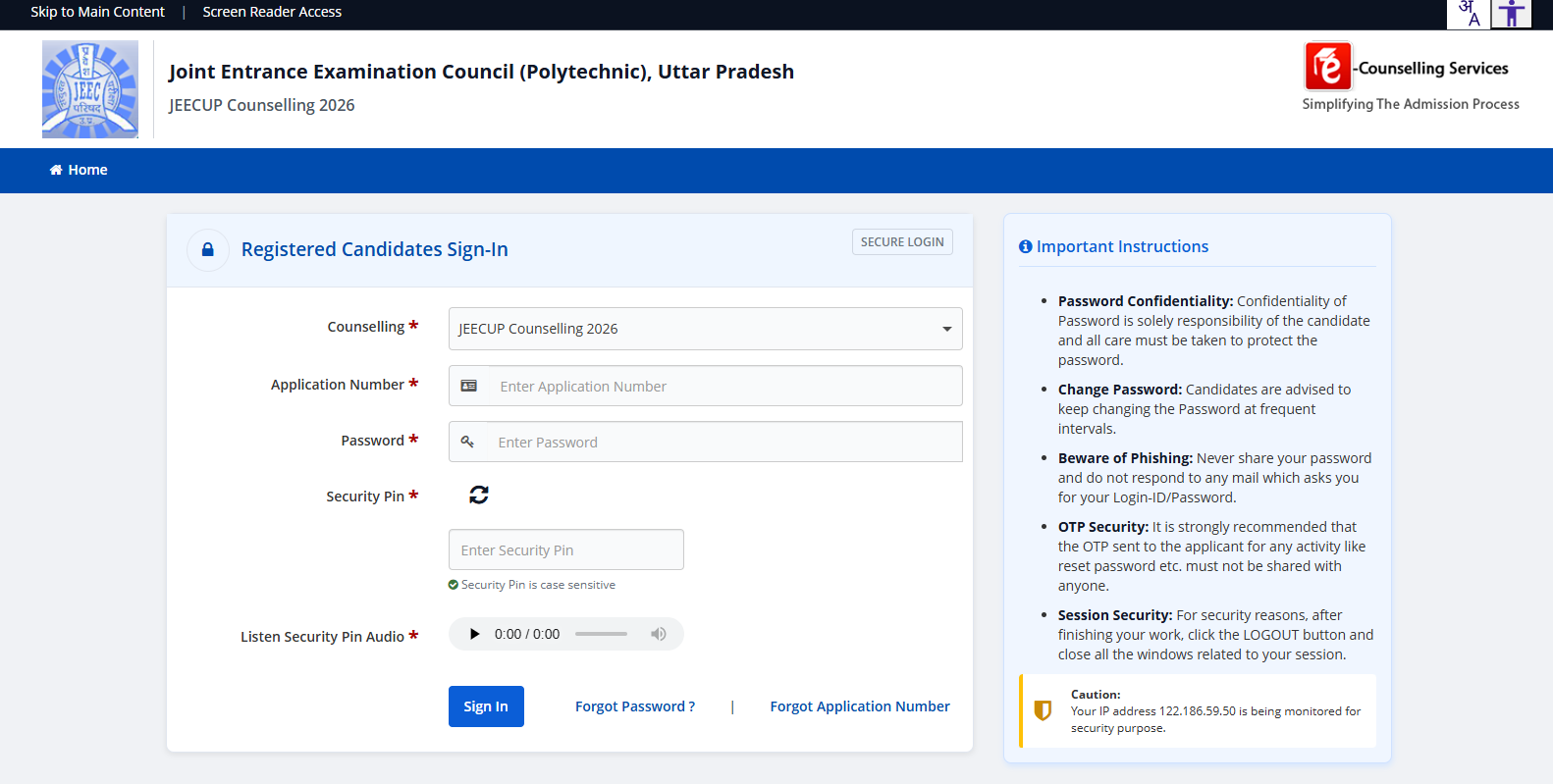Click the shield icon in Caution box
This screenshot has width=1553, height=784.
tap(1044, 710)
